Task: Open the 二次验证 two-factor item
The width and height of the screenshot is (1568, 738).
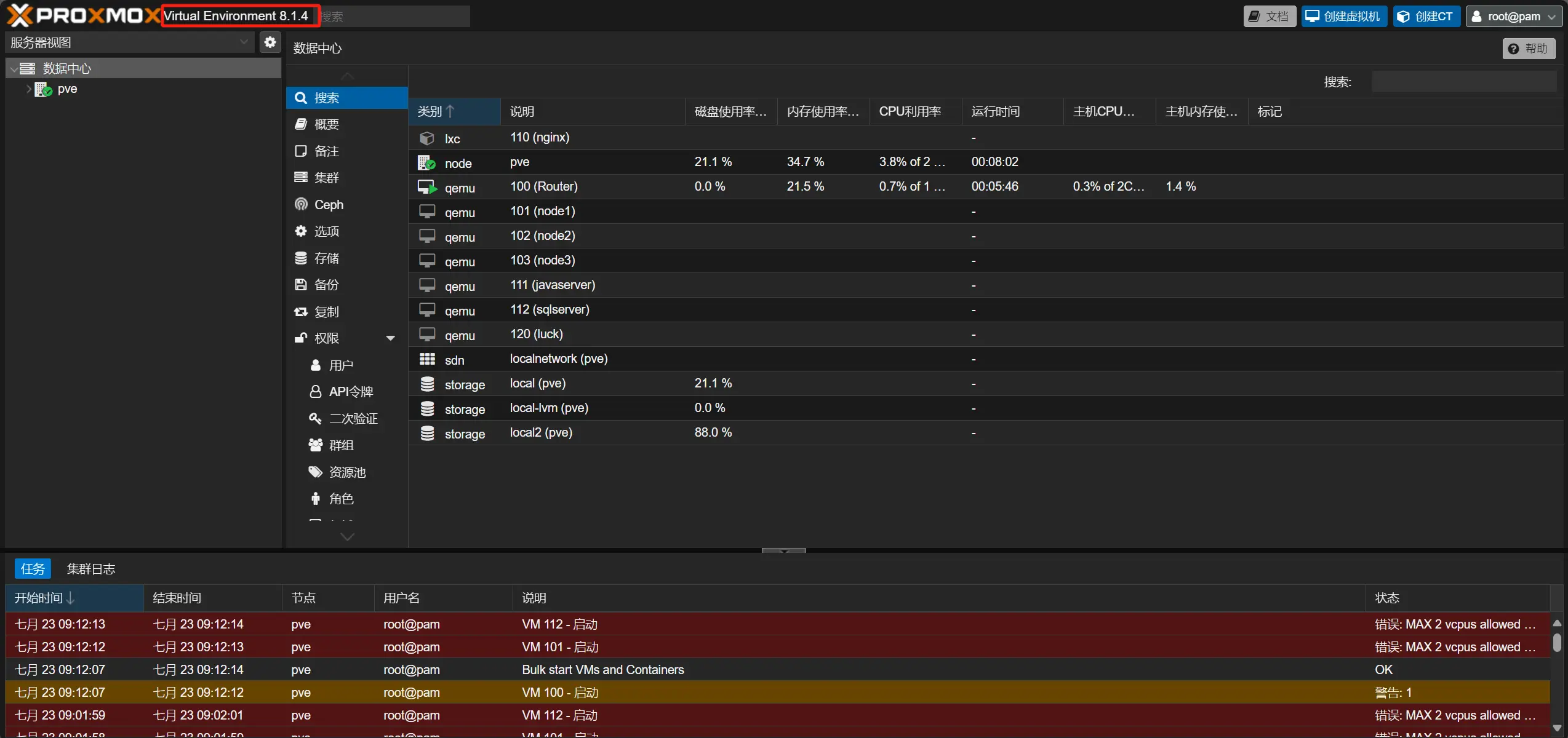Action: [x=353, y=419]
